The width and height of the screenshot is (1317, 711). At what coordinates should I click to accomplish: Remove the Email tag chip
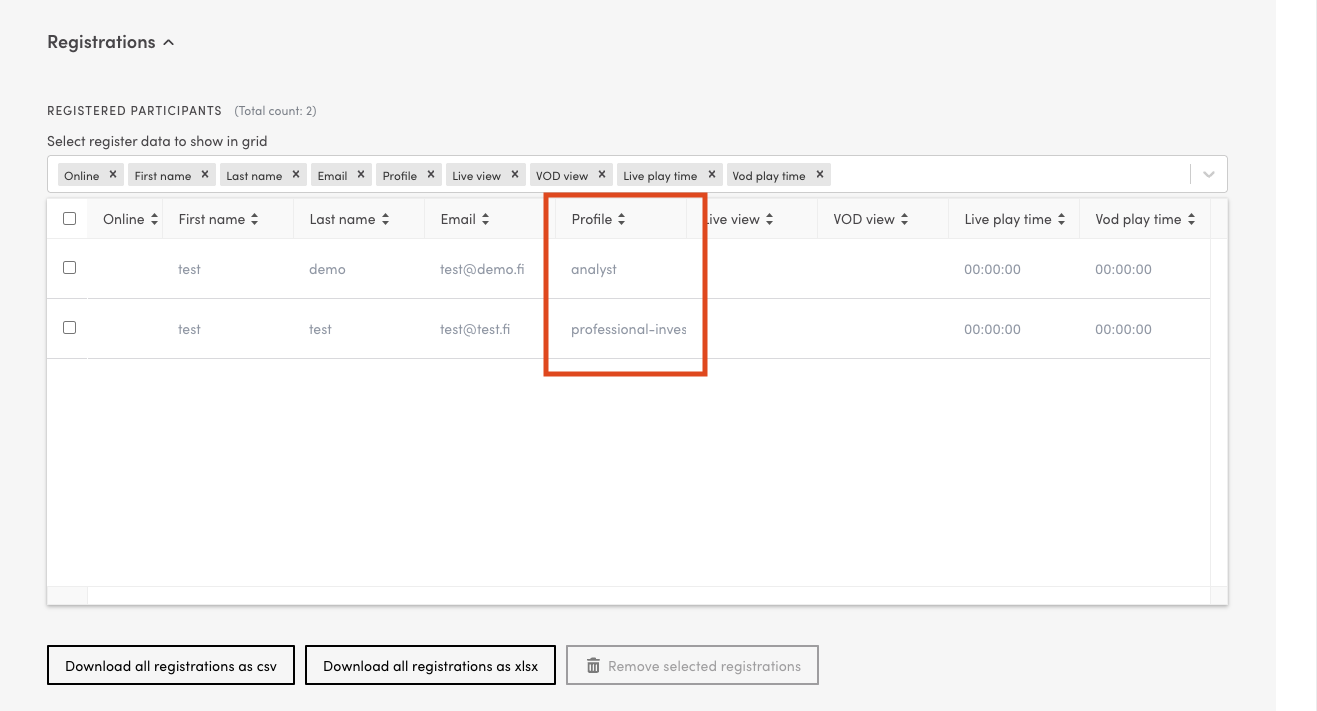[x=360, y=174]
